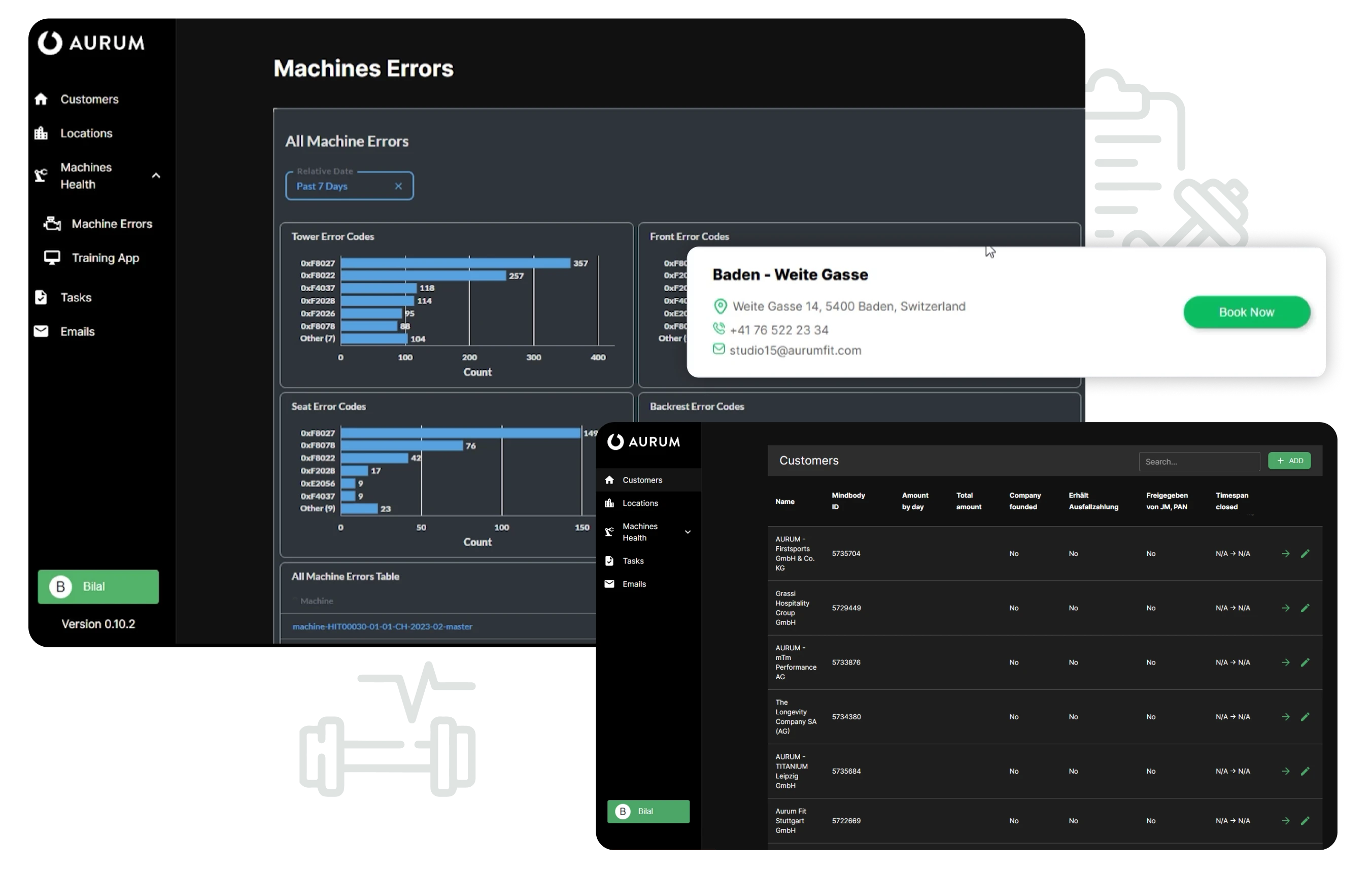Click the Locations building icon in large sidebar
1372x872 pixels.
coord(41,133)
